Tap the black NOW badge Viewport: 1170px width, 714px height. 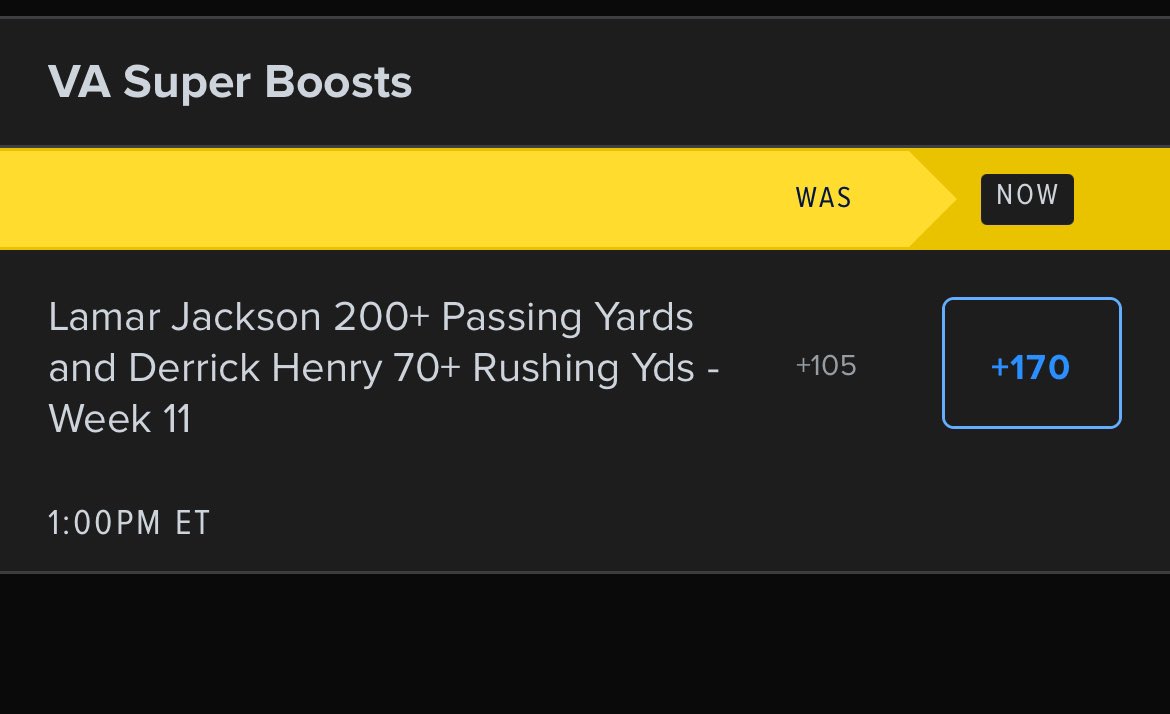(x=1027, y=199)
